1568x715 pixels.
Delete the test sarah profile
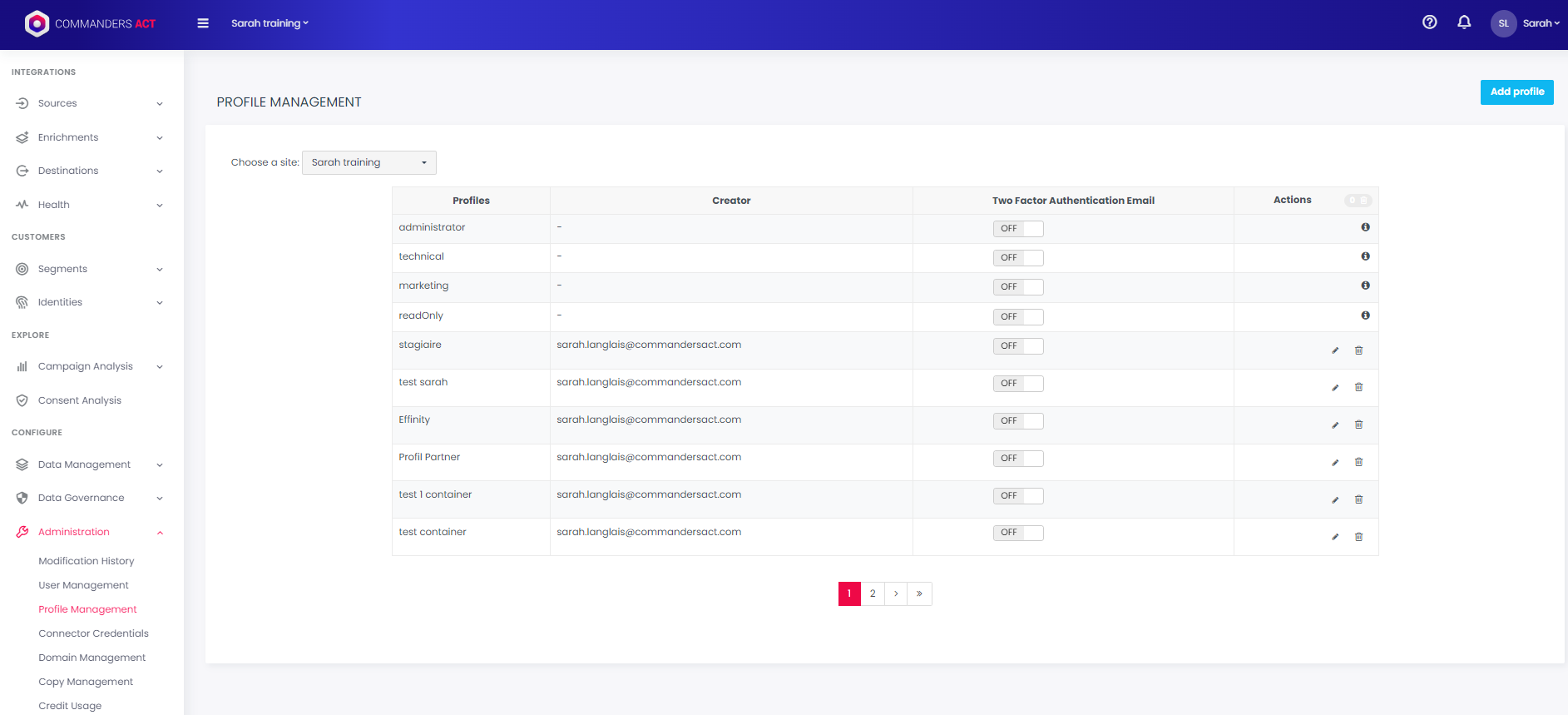coord(1358,387)
